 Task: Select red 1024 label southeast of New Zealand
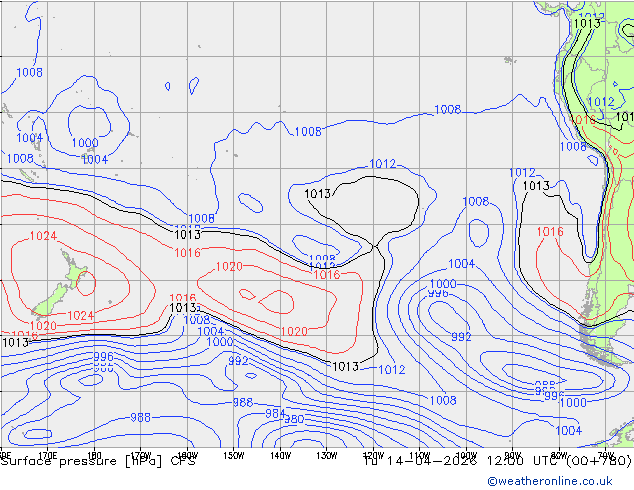[80, 315]
